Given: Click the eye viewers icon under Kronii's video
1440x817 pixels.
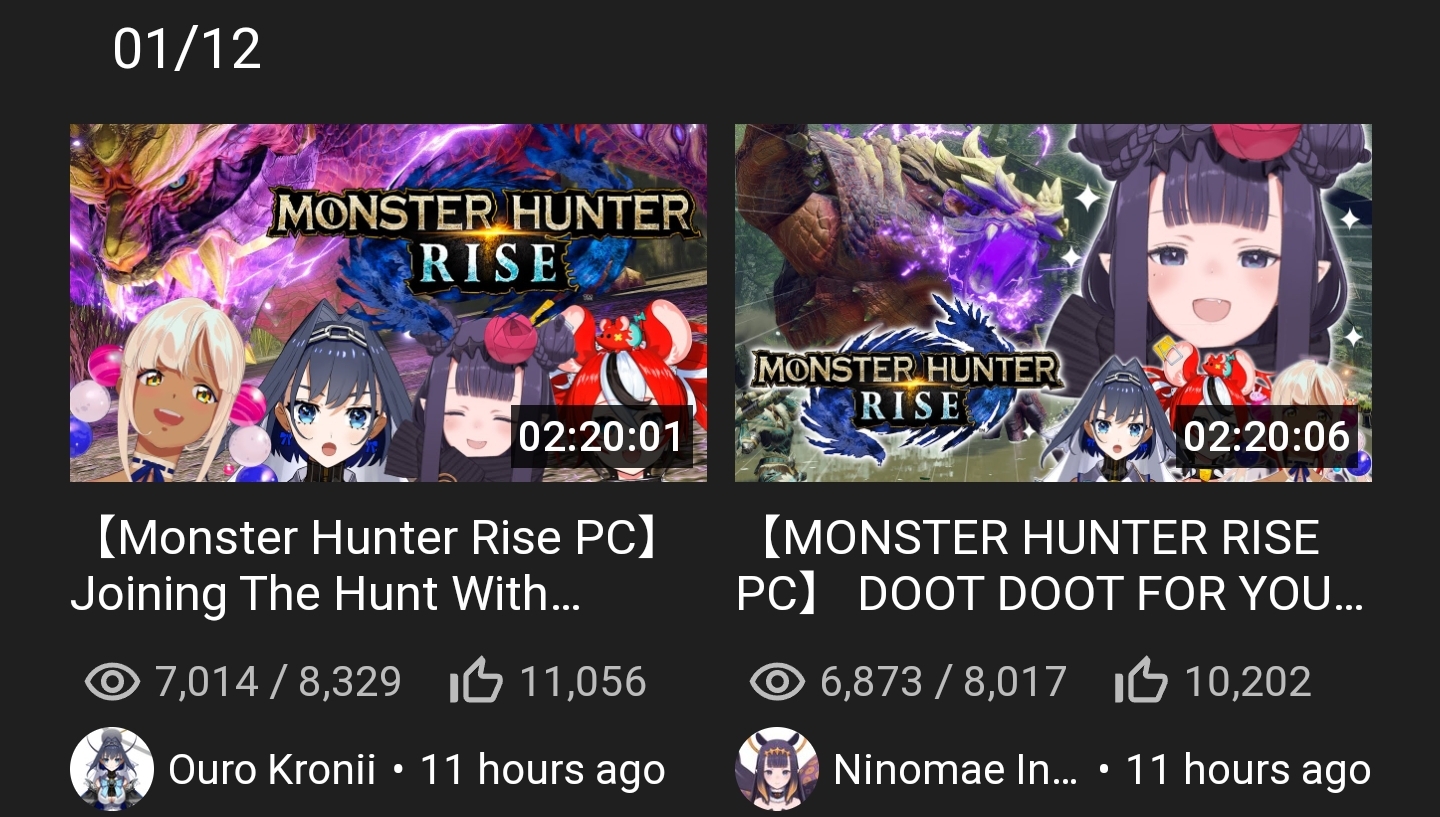Looking at the screenshot, I should pos(113,682).
